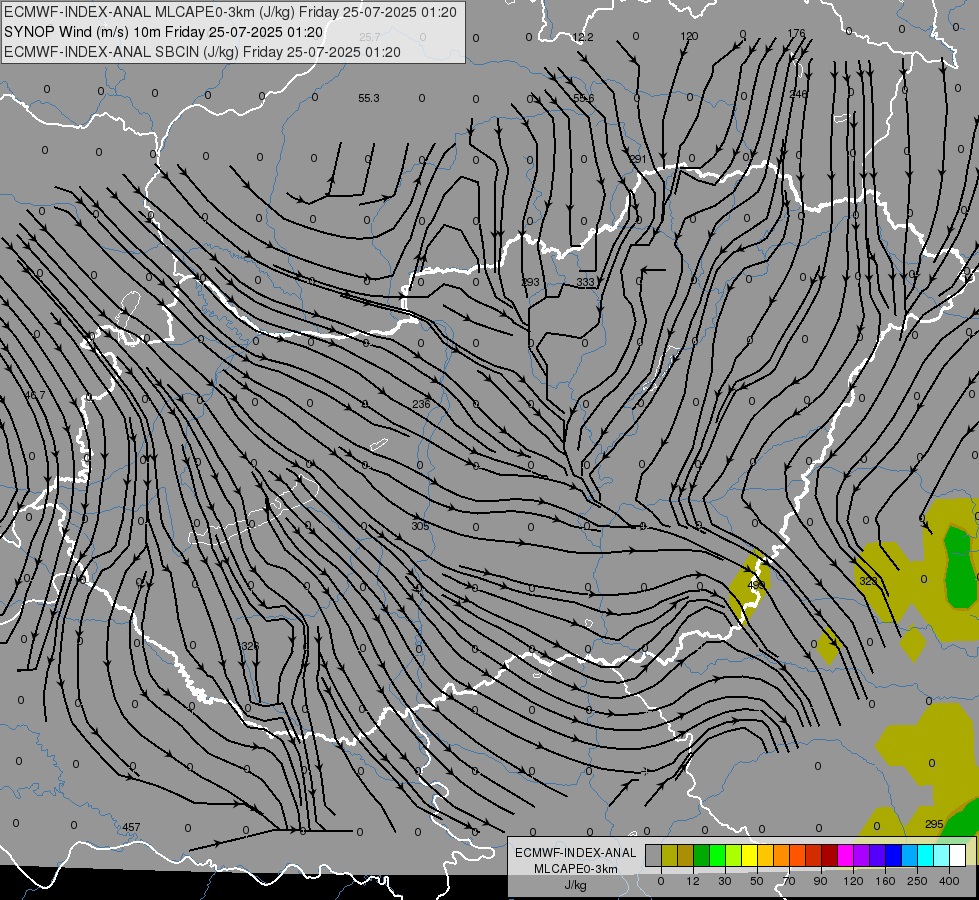Select the gray legend color swatch
The width and height of the screenshot is (979, 900).
click(x=654, y=855)
